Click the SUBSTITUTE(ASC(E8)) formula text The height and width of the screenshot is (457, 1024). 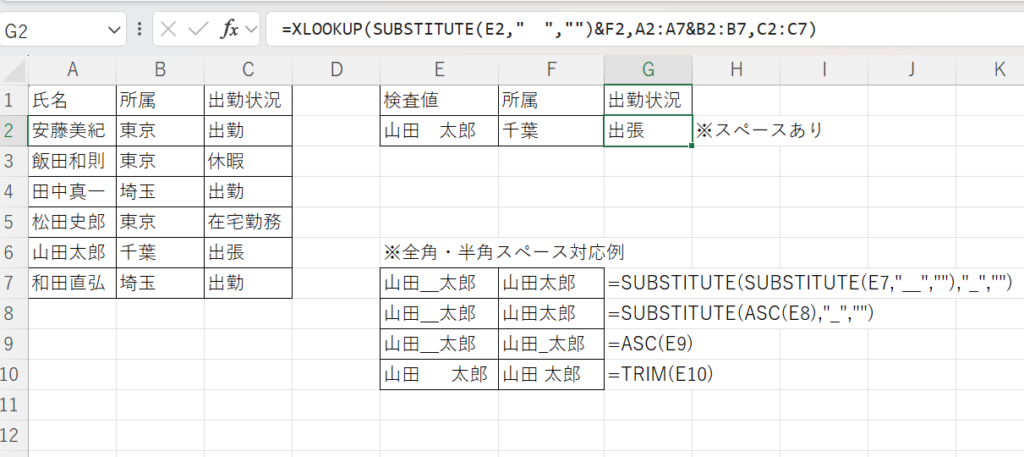tap(740, 313)
